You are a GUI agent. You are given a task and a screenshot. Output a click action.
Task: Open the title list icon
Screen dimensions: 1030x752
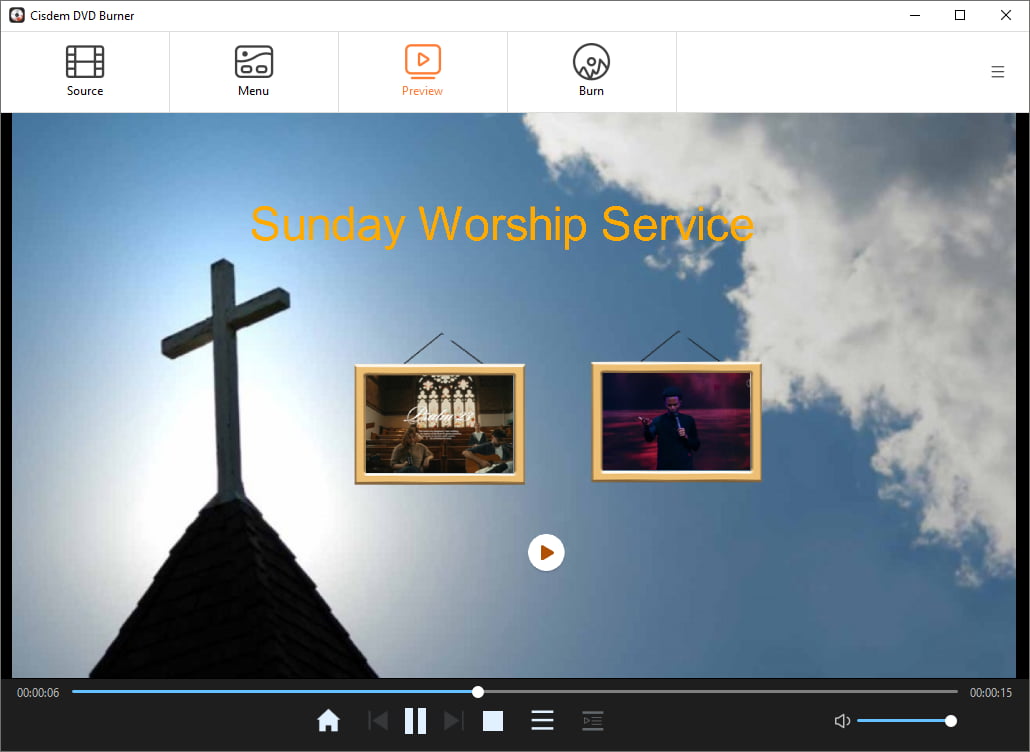pos(542,720)
